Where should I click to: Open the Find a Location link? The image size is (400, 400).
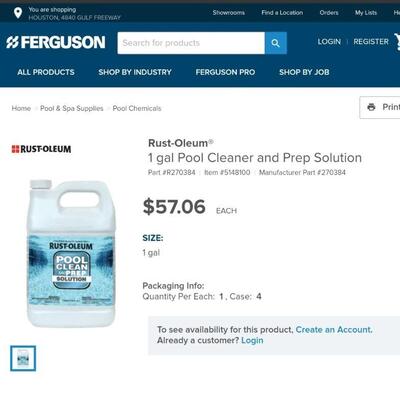(x=282, y=13)
